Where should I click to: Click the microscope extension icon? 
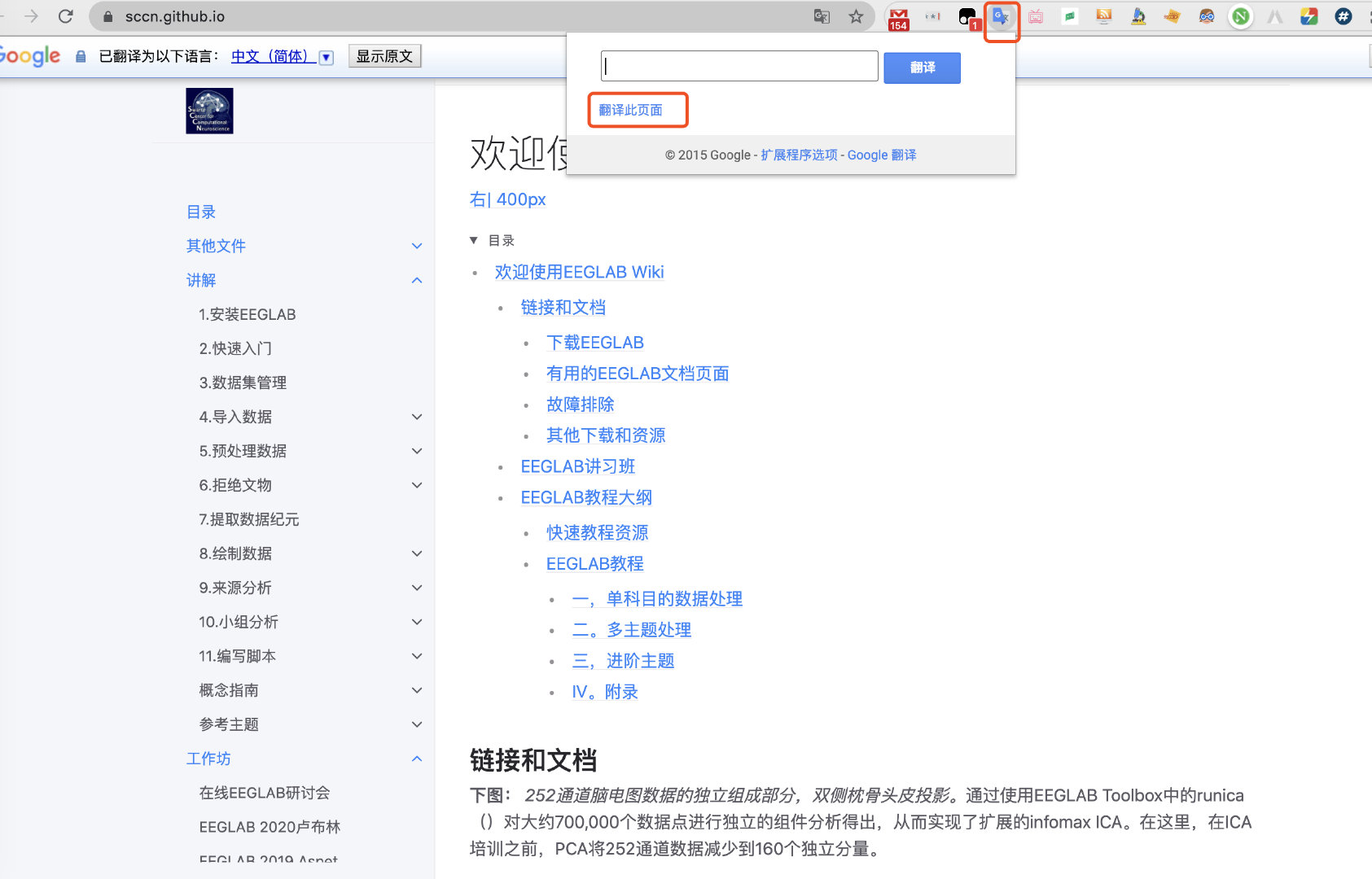[1138, 16]
